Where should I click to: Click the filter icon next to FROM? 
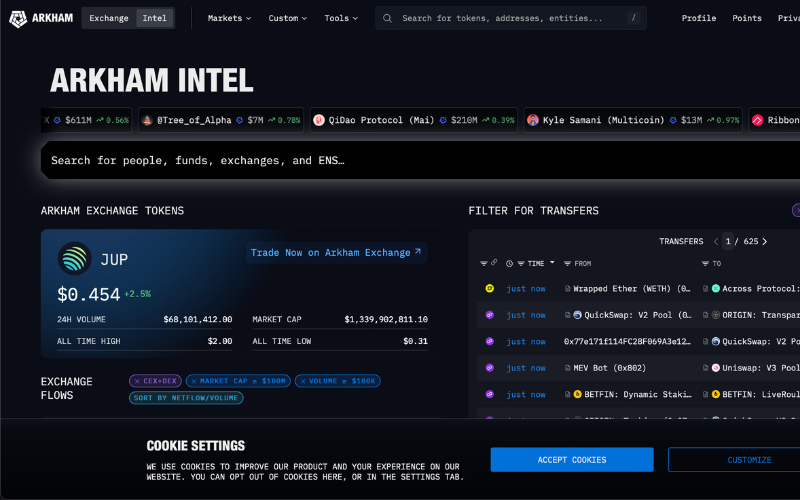point(567,264)
